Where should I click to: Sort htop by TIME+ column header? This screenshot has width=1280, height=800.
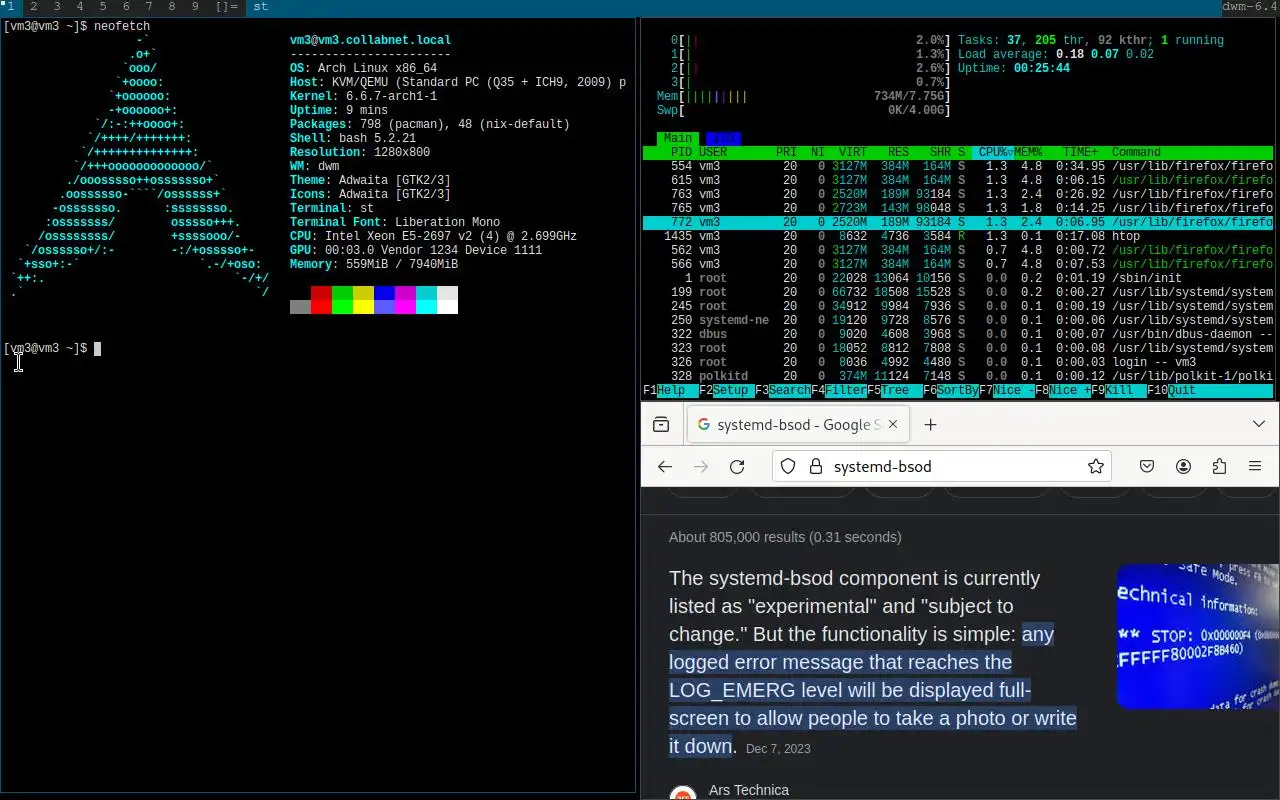pyautogui.click(x=1080, y=152)
